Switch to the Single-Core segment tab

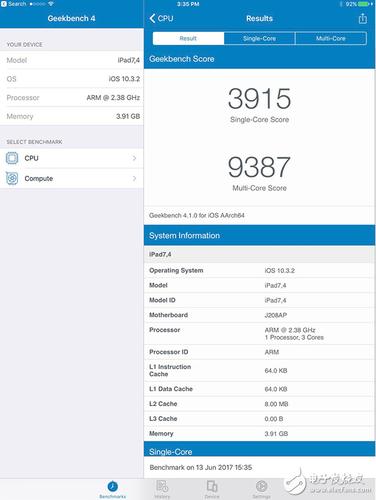coord(259,38)
